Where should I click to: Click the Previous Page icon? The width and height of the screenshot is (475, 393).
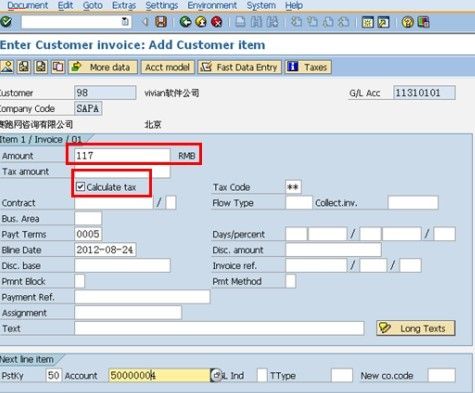coord(312,22)
